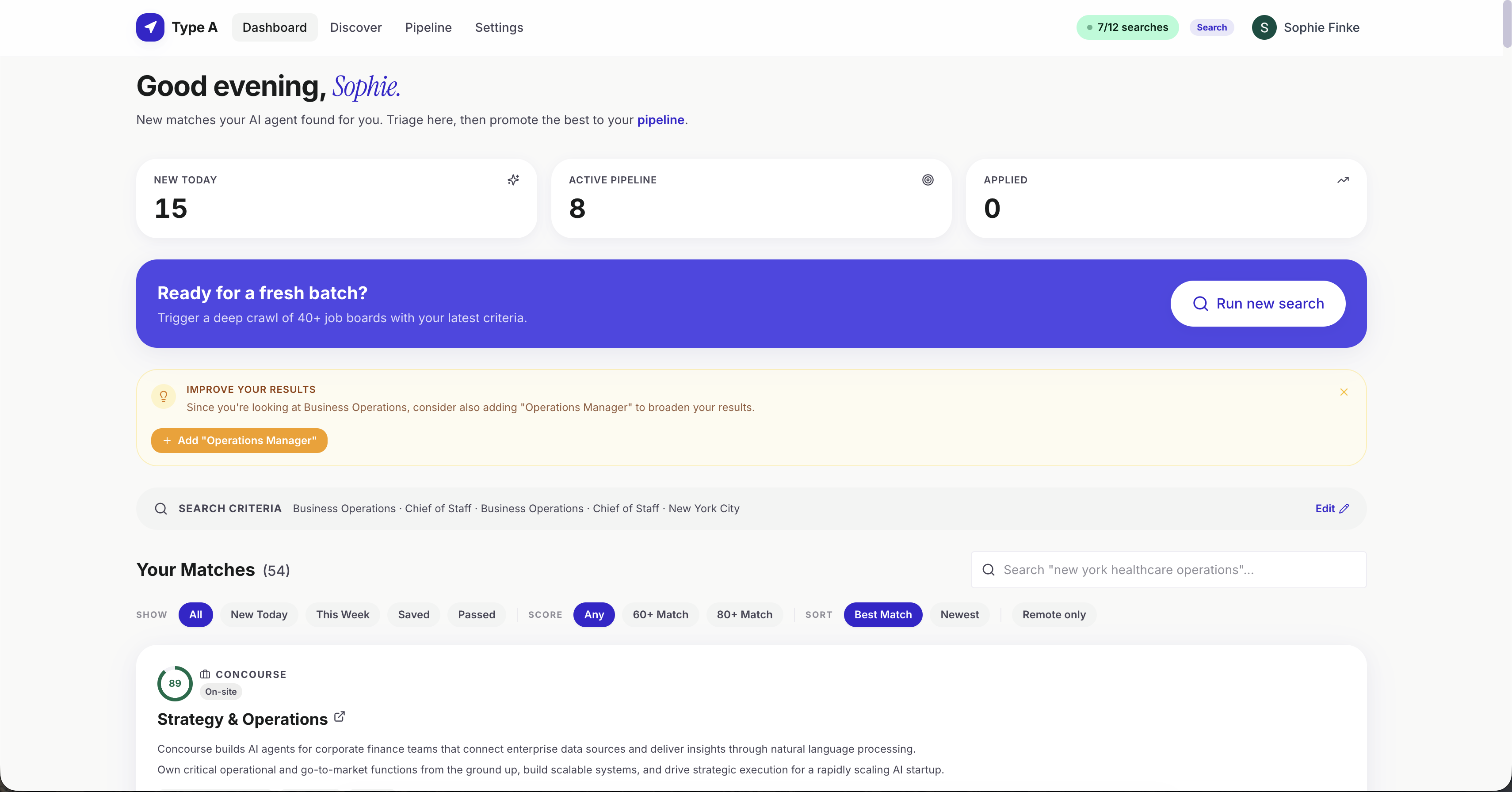Image resolution: width=1512 pixels, height=792 pixels.
Task: Sort by Best Match
Action: [883, 615]
